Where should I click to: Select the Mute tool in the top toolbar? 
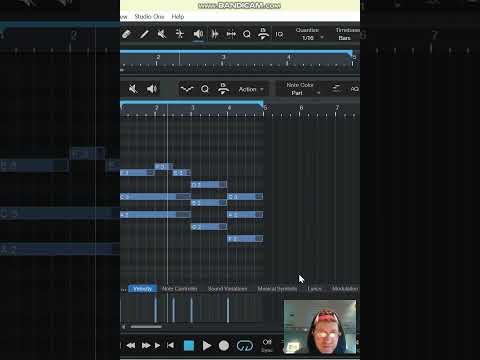pos(162,34)
